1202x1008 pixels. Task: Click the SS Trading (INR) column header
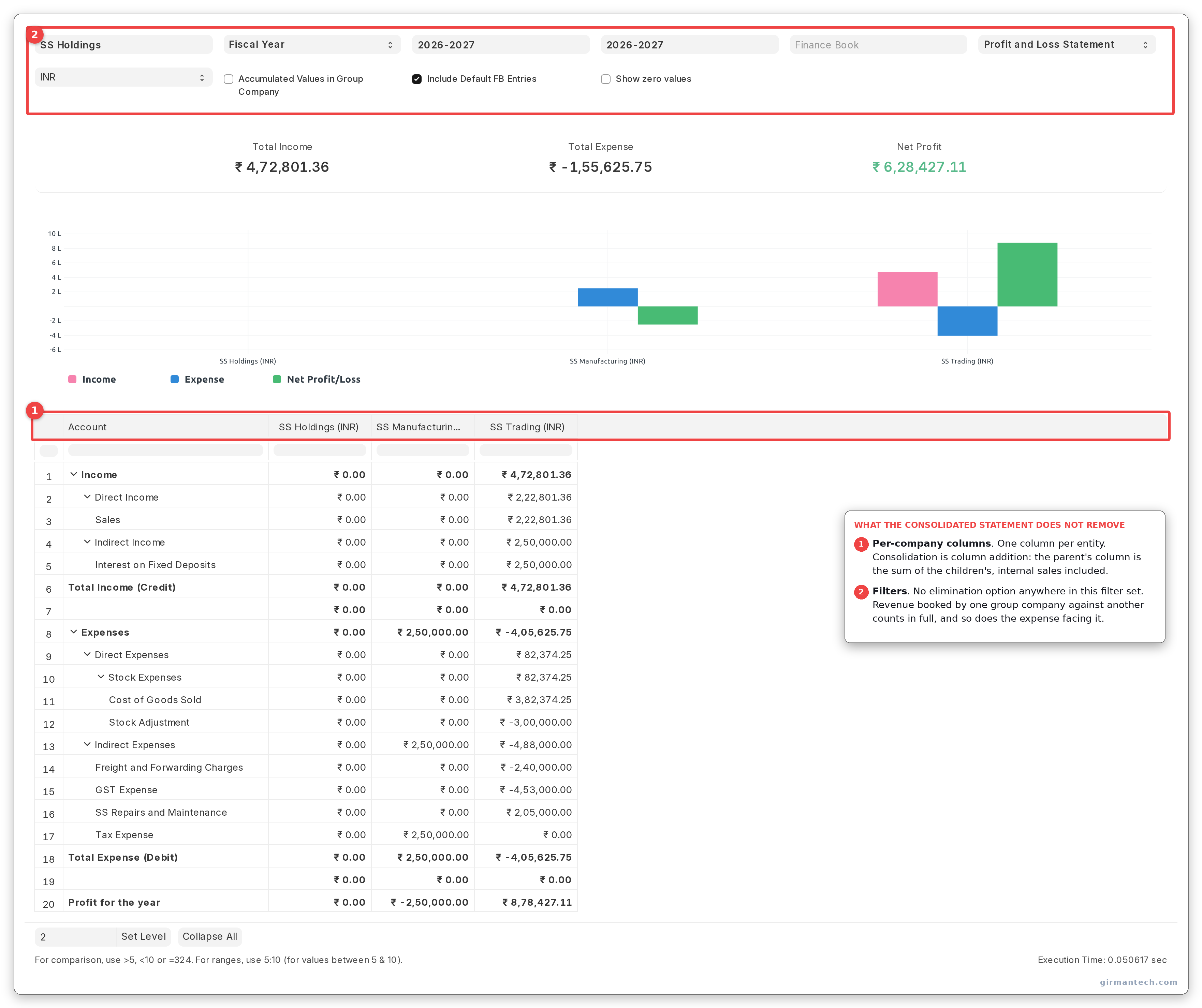[x=525, y=427]
